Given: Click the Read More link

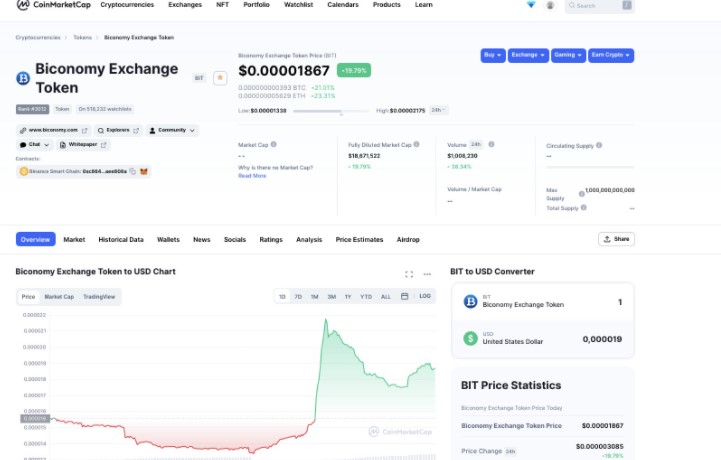Looking at the screenshot, I should (252, 176).
